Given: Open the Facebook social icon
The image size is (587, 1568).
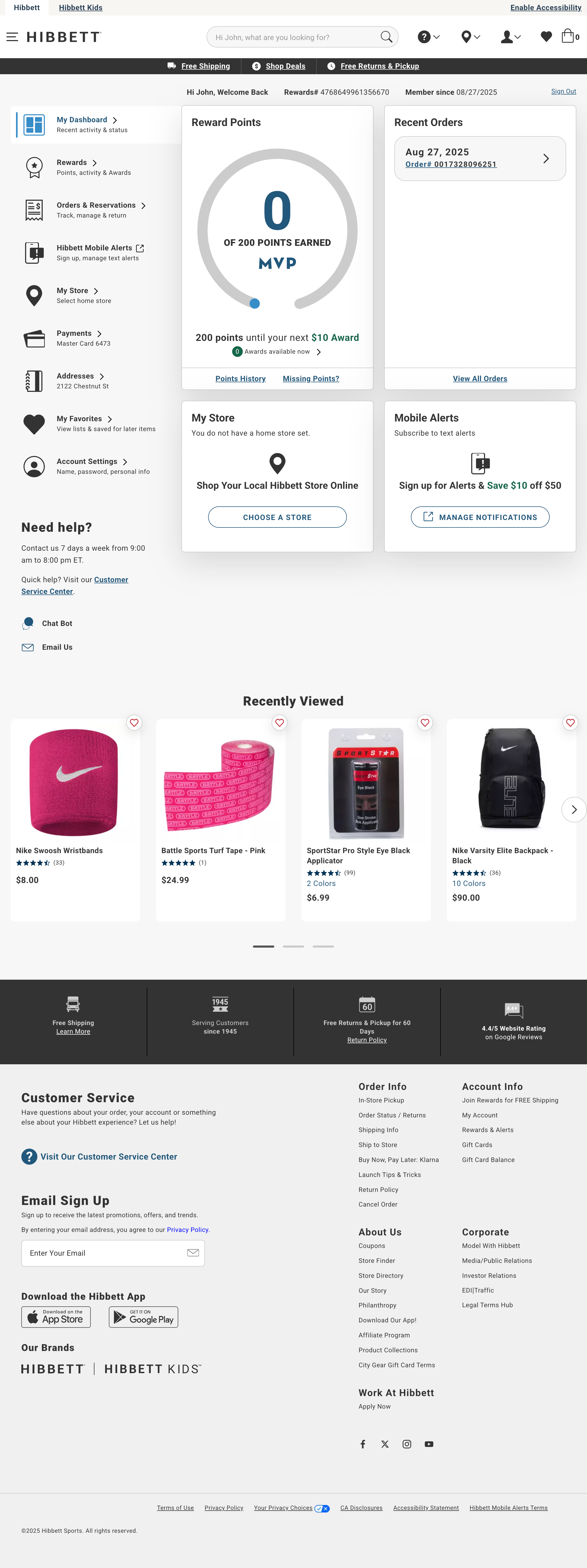Looking at the screenshot, I should coord(363,1444).
